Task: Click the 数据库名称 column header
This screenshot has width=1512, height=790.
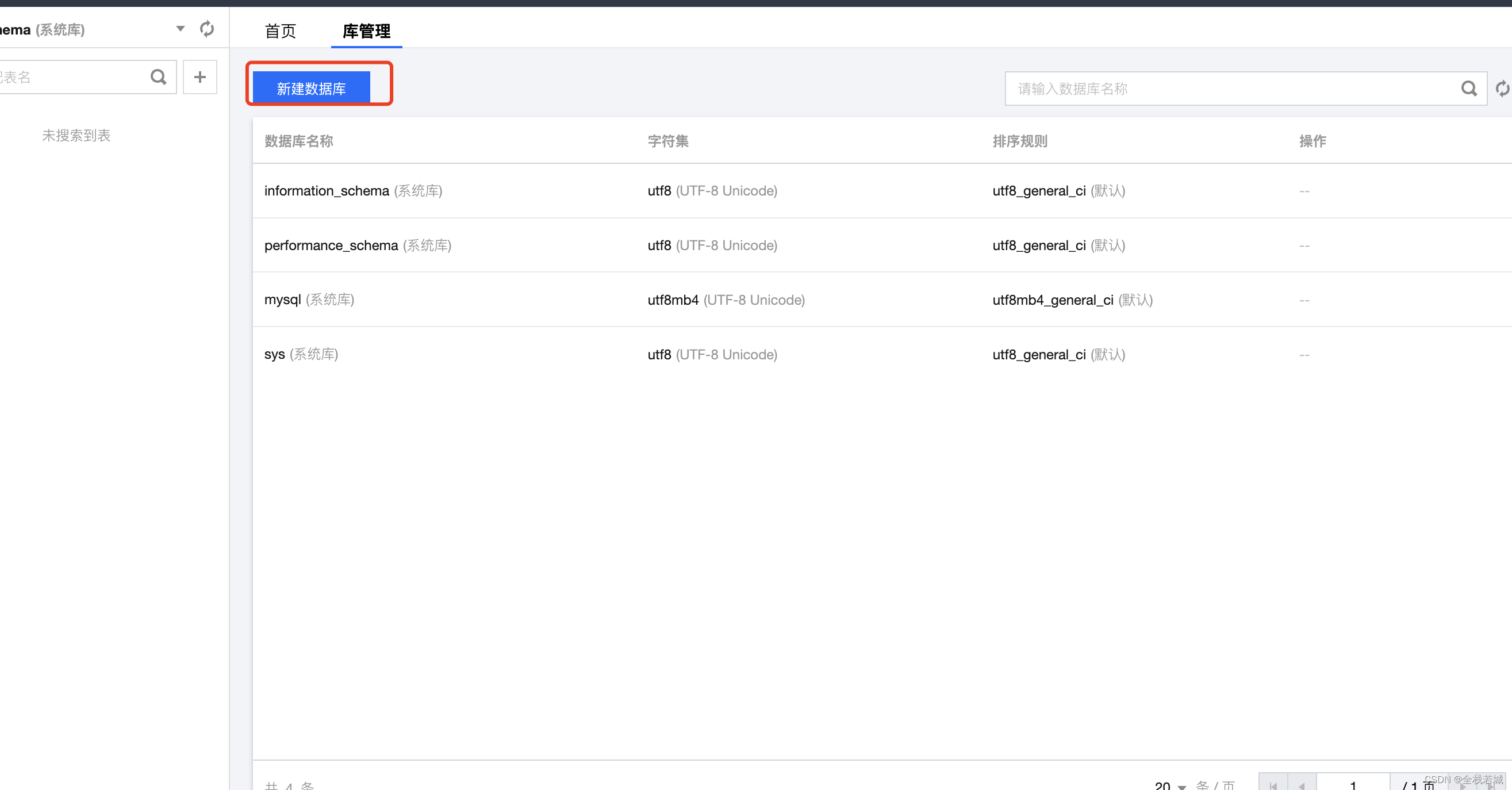Action: point(299,141)
